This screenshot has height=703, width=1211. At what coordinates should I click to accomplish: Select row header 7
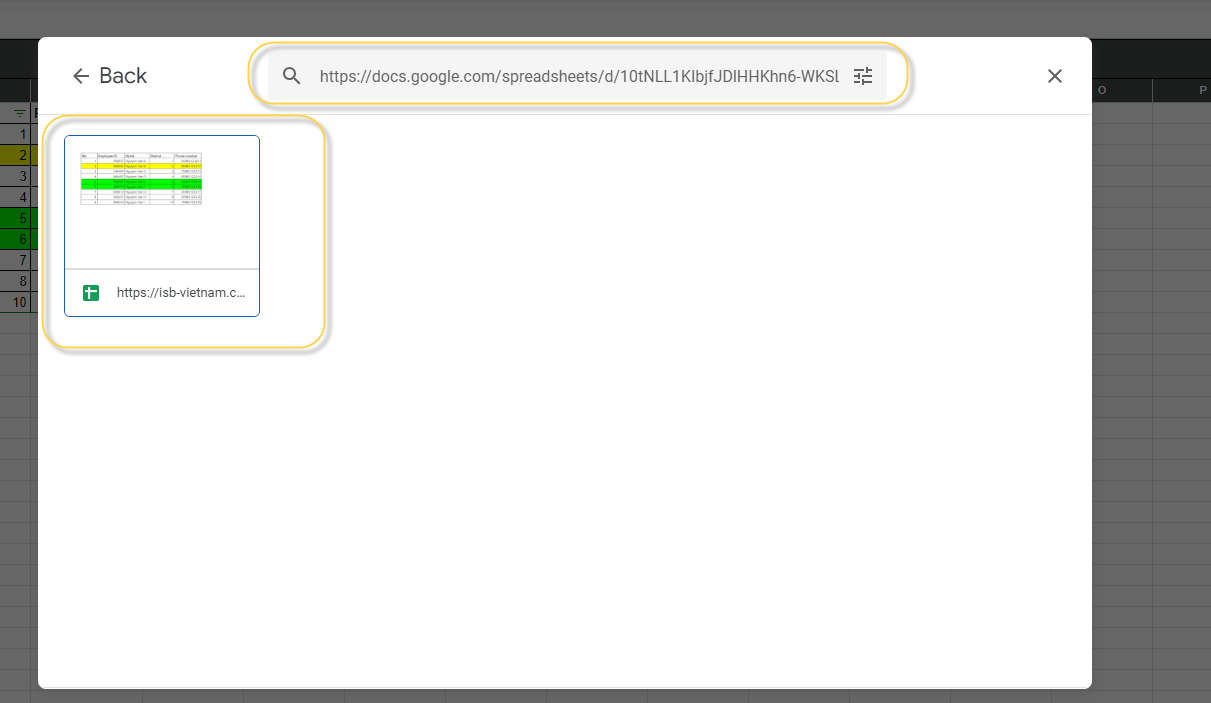19,260
